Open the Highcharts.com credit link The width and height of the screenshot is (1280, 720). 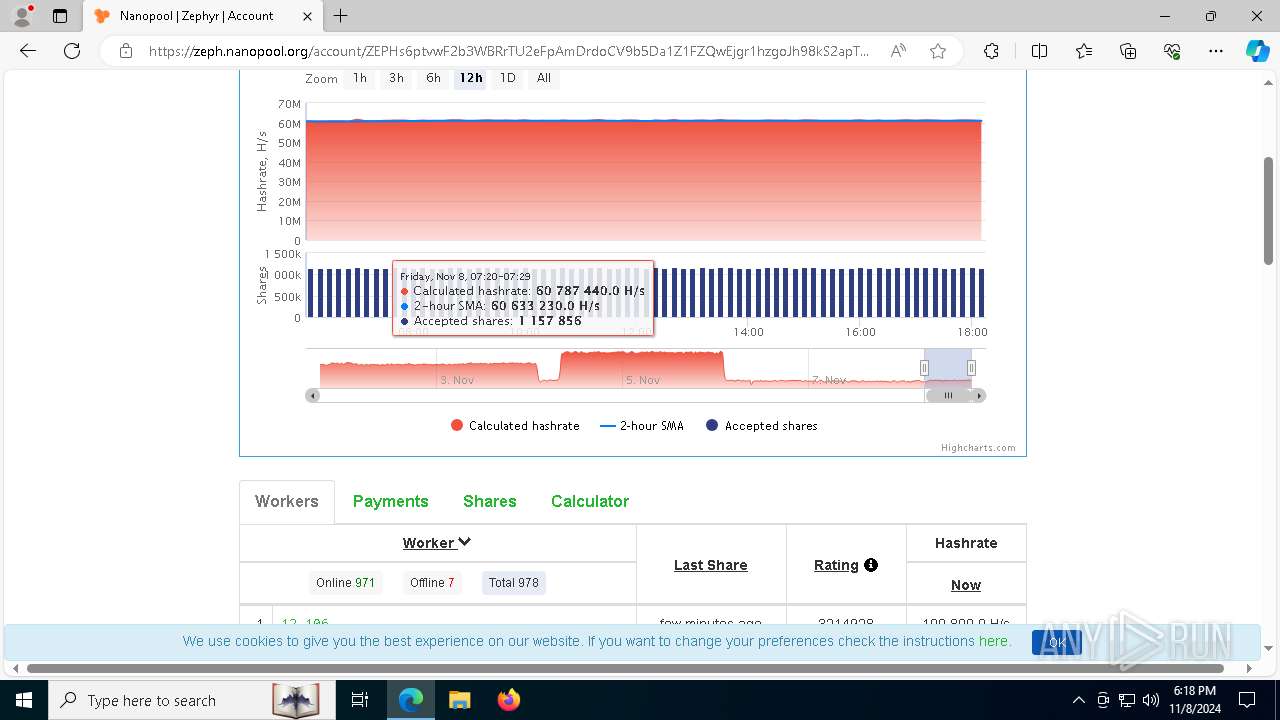click(978, 448)
